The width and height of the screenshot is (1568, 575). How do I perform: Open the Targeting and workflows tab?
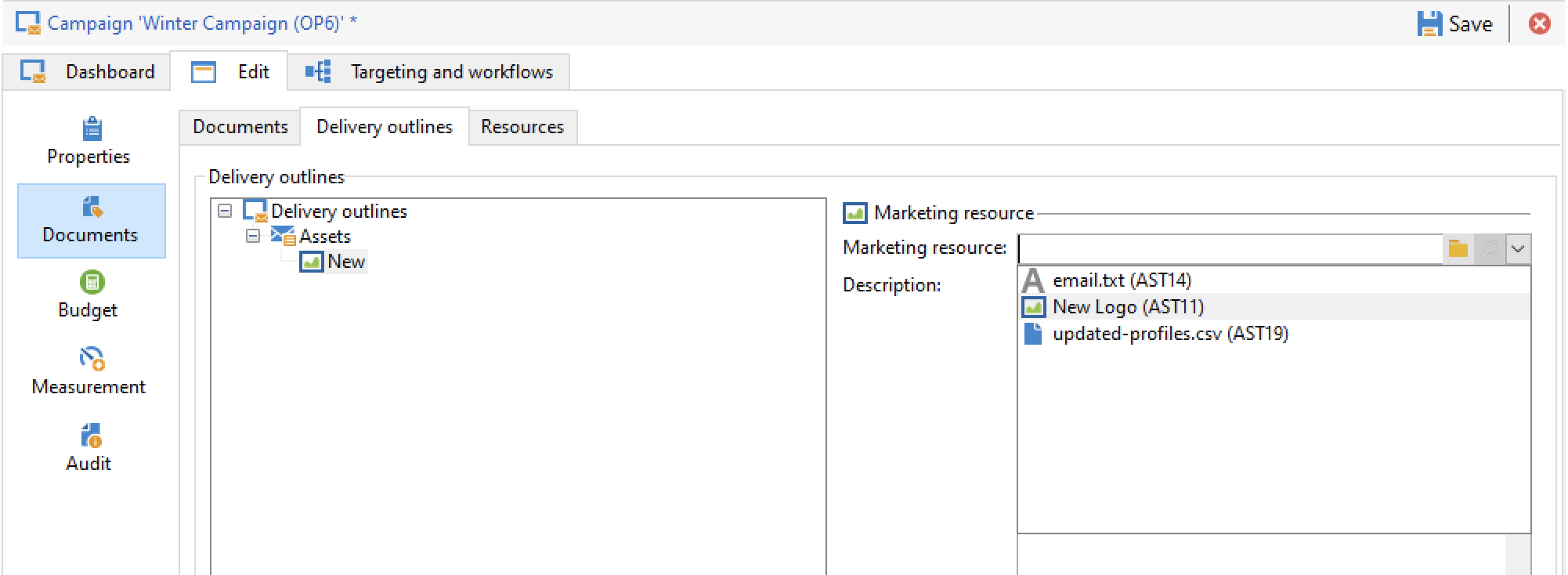pyautogui.click(x=429, y=72)
